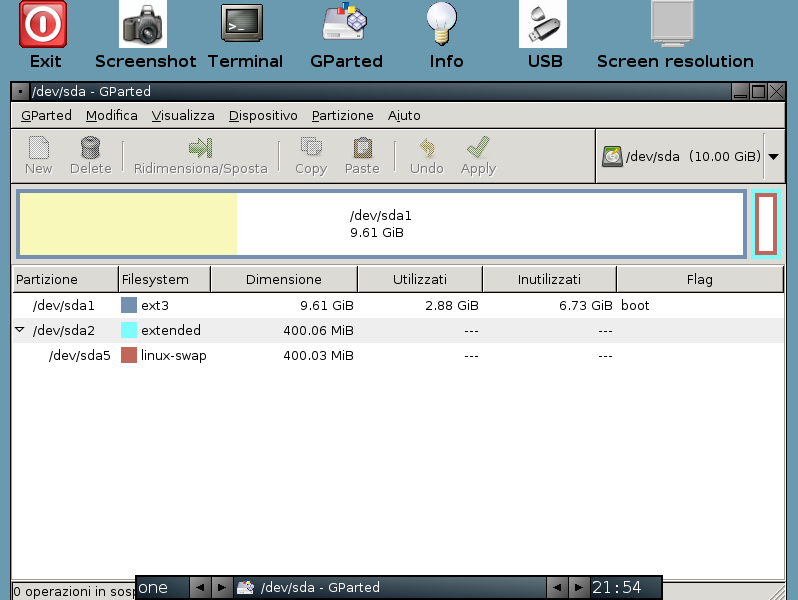798x600 pixels.
Task: Click the Delete trash toolbar icon
Action: point(91,148)
